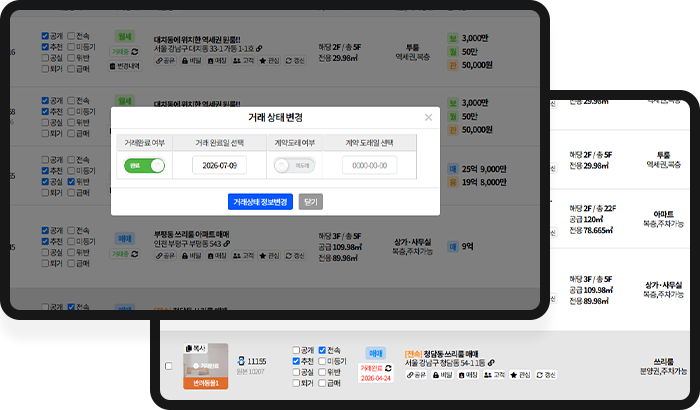Click link icon after 부평동 543 address
Viewport: 700px width, 410px height.
coord(227,243)
